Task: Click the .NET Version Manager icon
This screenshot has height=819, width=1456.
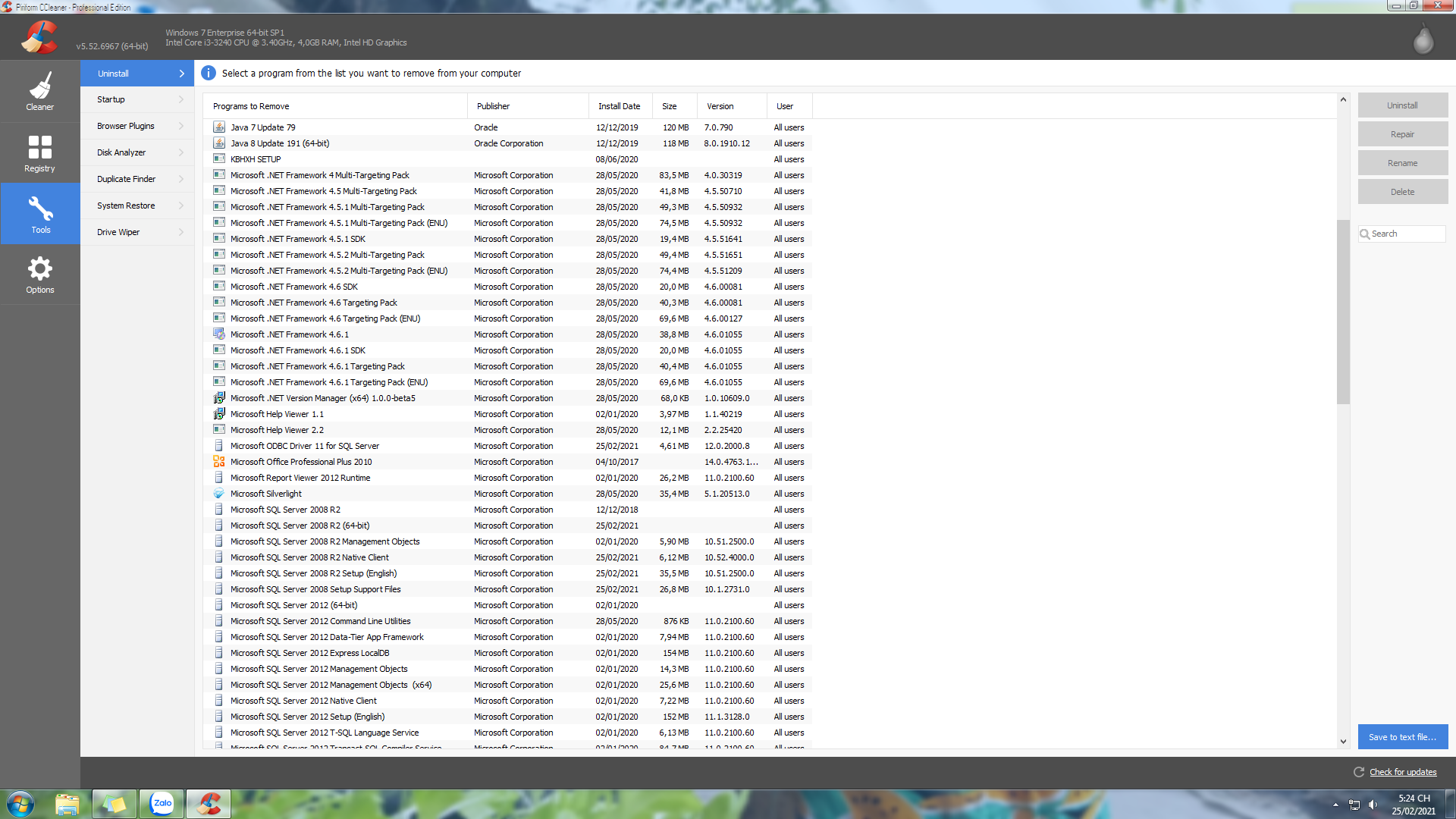Action: pyautogui.click(x=219, y=398)
